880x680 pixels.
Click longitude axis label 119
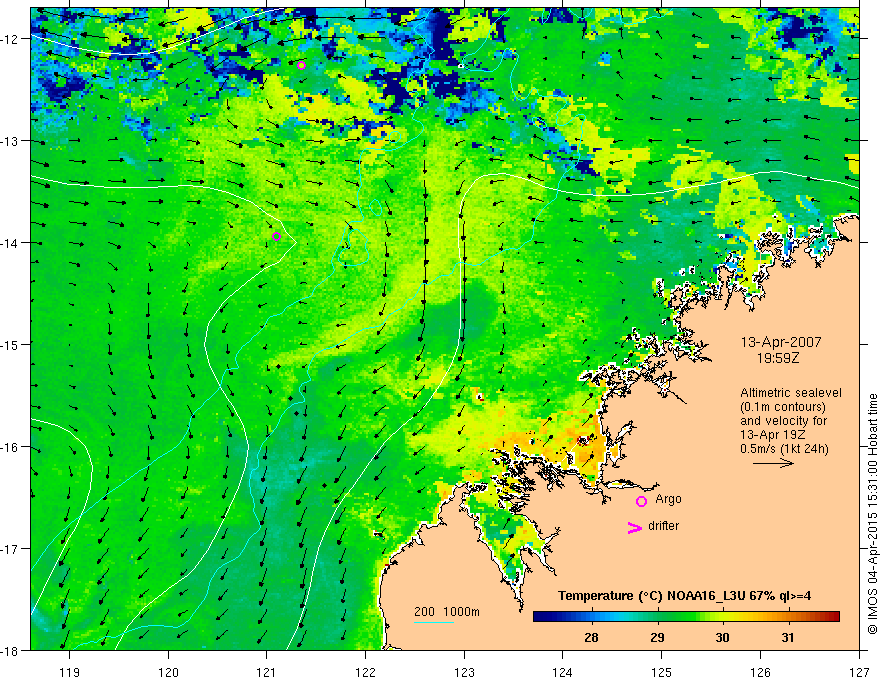pyautogui.click(x=70, y=672)
